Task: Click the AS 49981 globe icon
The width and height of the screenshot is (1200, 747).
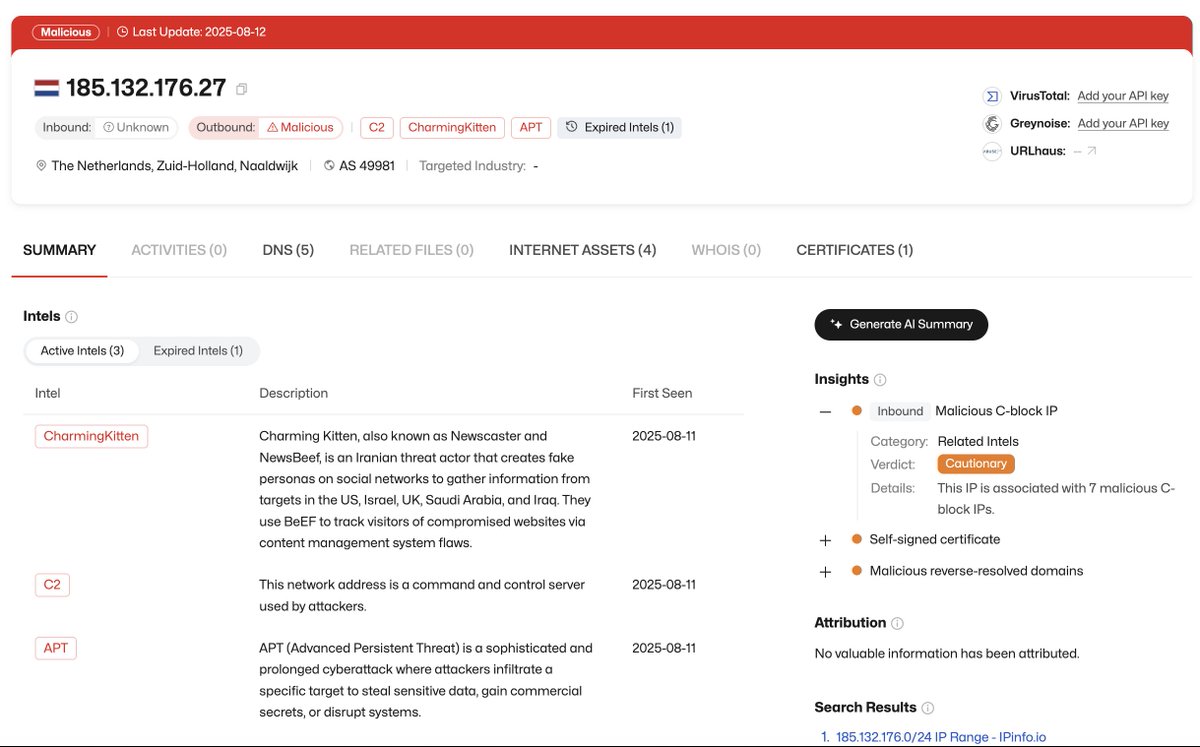Action: (x=329, y=166)
